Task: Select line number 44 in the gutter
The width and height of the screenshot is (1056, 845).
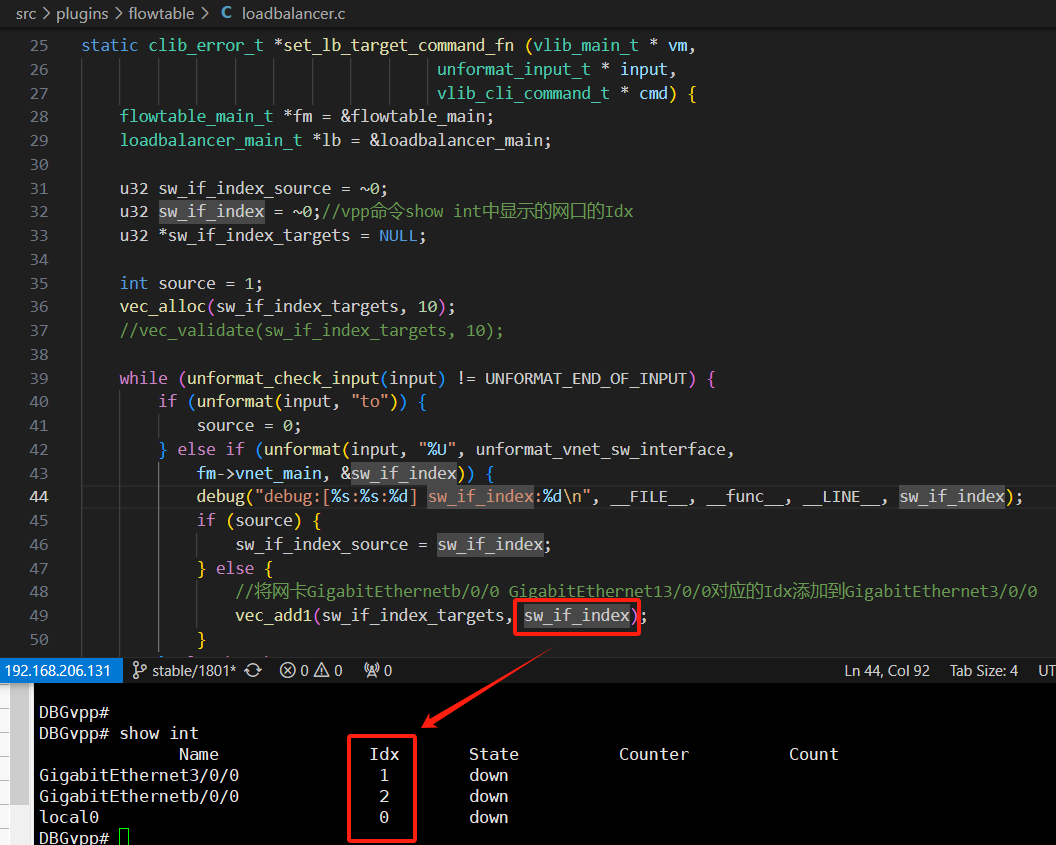Action: click(38, 496)
